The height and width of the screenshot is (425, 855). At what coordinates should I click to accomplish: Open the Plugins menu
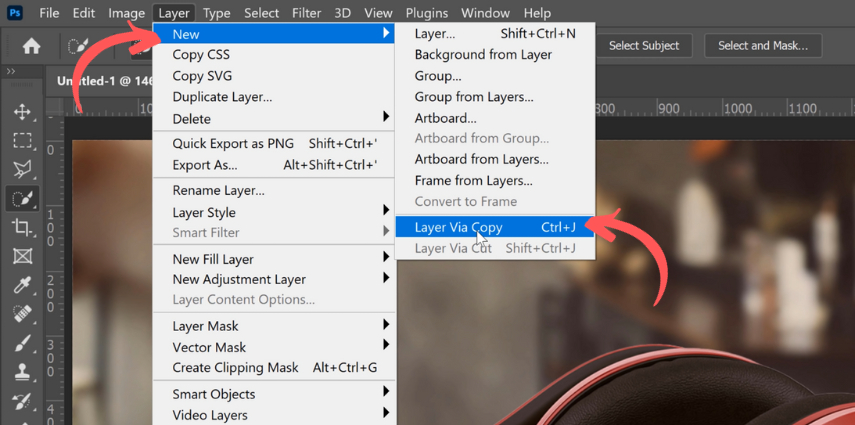click(427, 13)
